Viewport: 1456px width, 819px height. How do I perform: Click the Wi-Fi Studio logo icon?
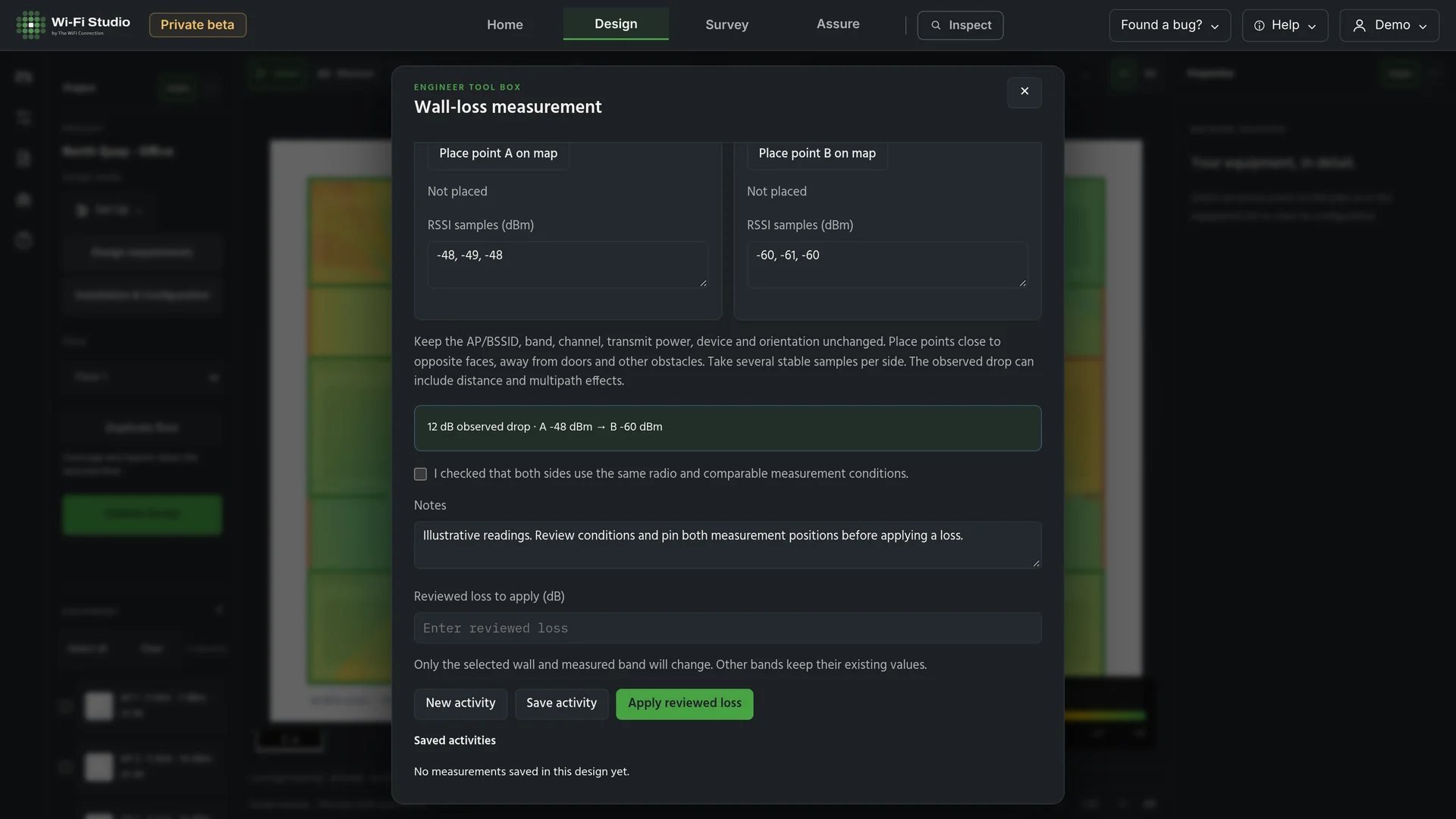click(31, 25)
